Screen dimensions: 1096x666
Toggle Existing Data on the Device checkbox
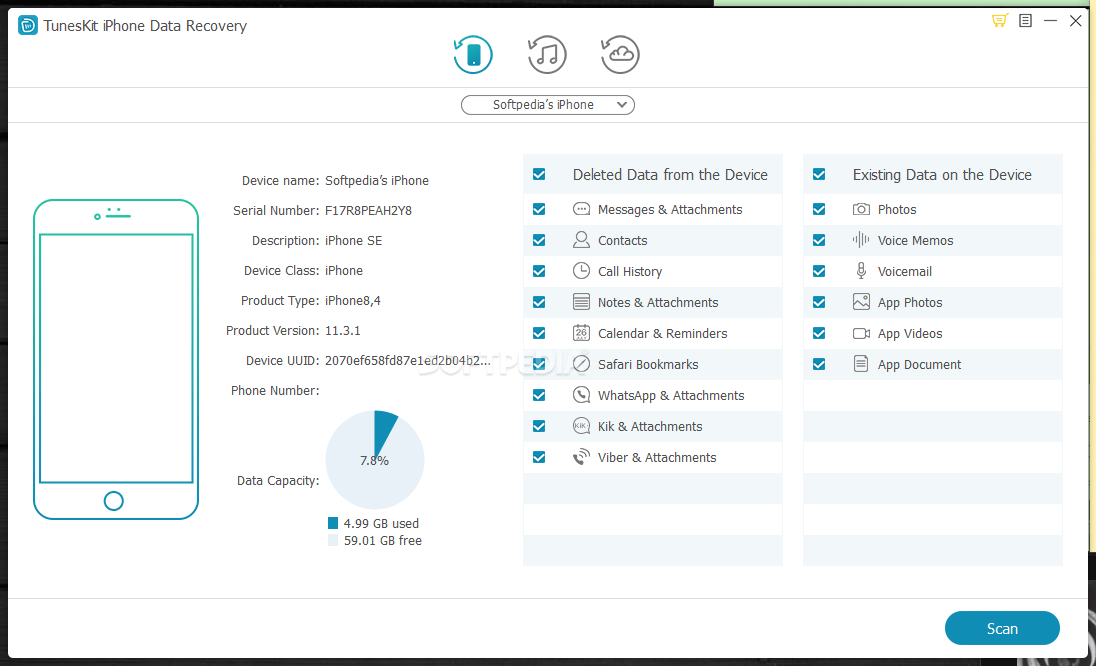pos(819,174)
